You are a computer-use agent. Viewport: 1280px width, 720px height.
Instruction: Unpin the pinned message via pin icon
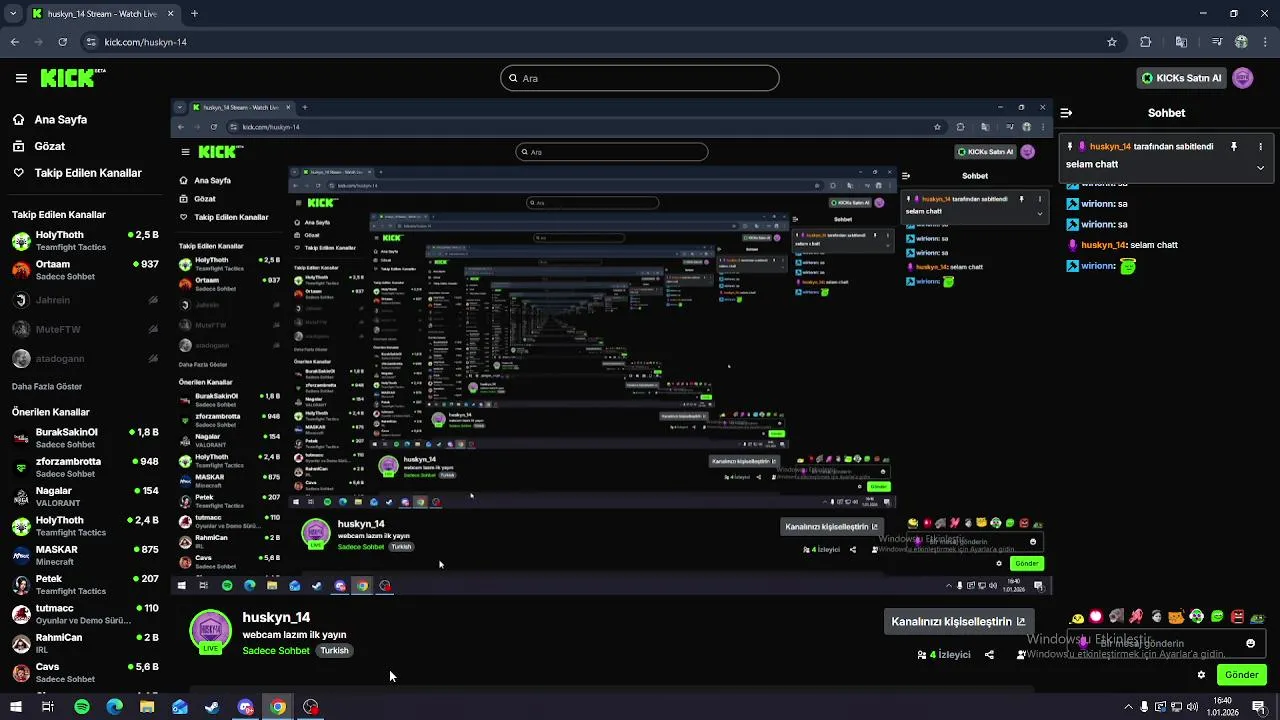coord(1234,146)
